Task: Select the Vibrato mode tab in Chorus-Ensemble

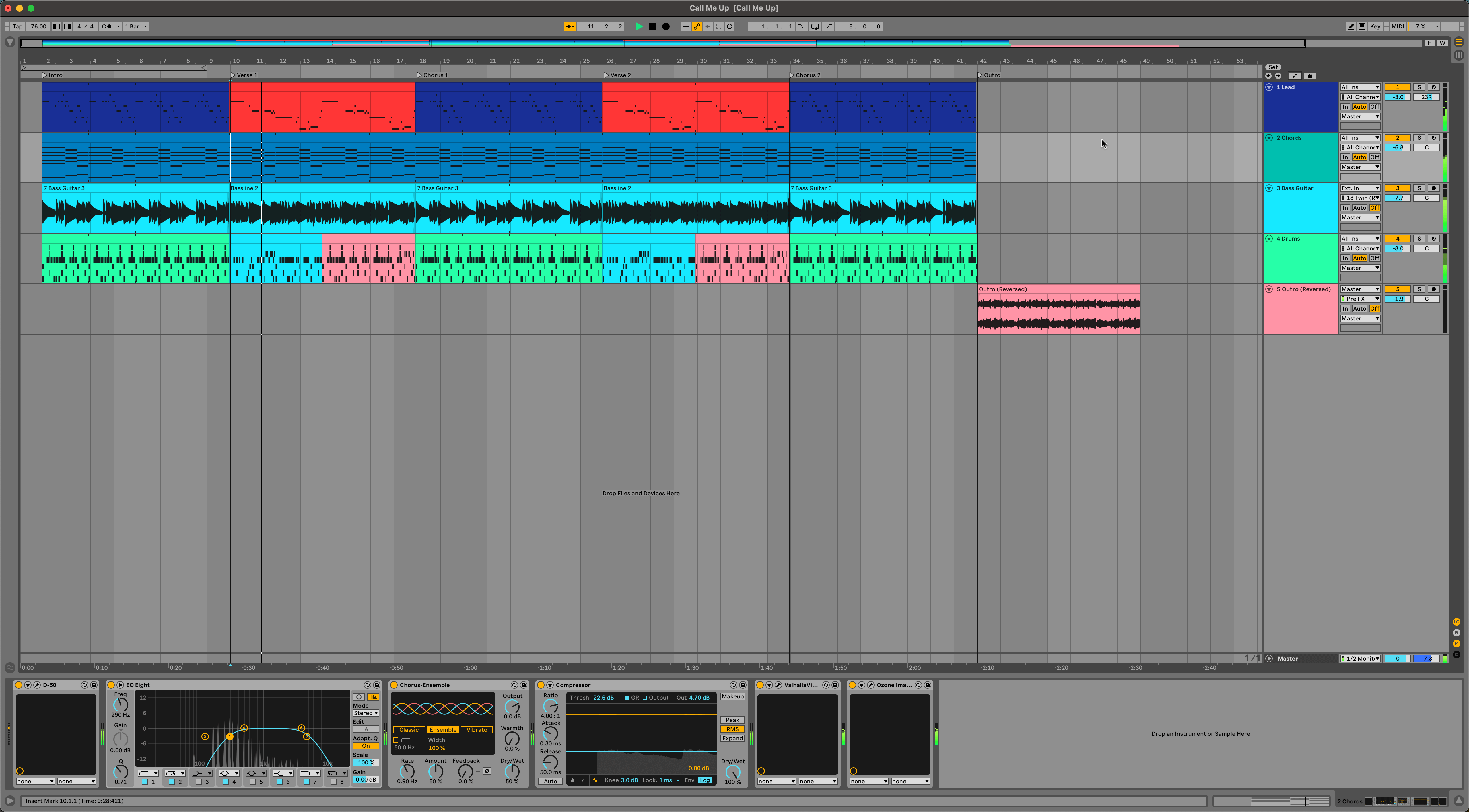Action: click(x=476, y=729)
